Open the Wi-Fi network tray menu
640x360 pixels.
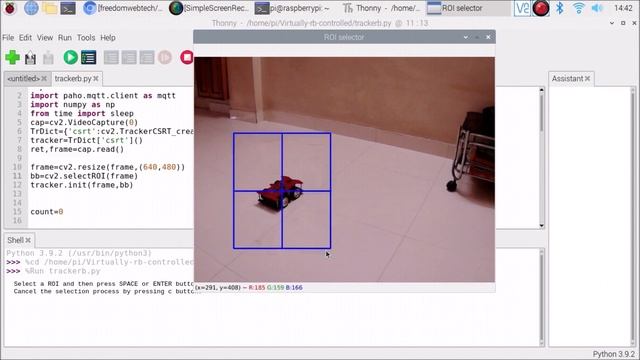click(578, 8)
